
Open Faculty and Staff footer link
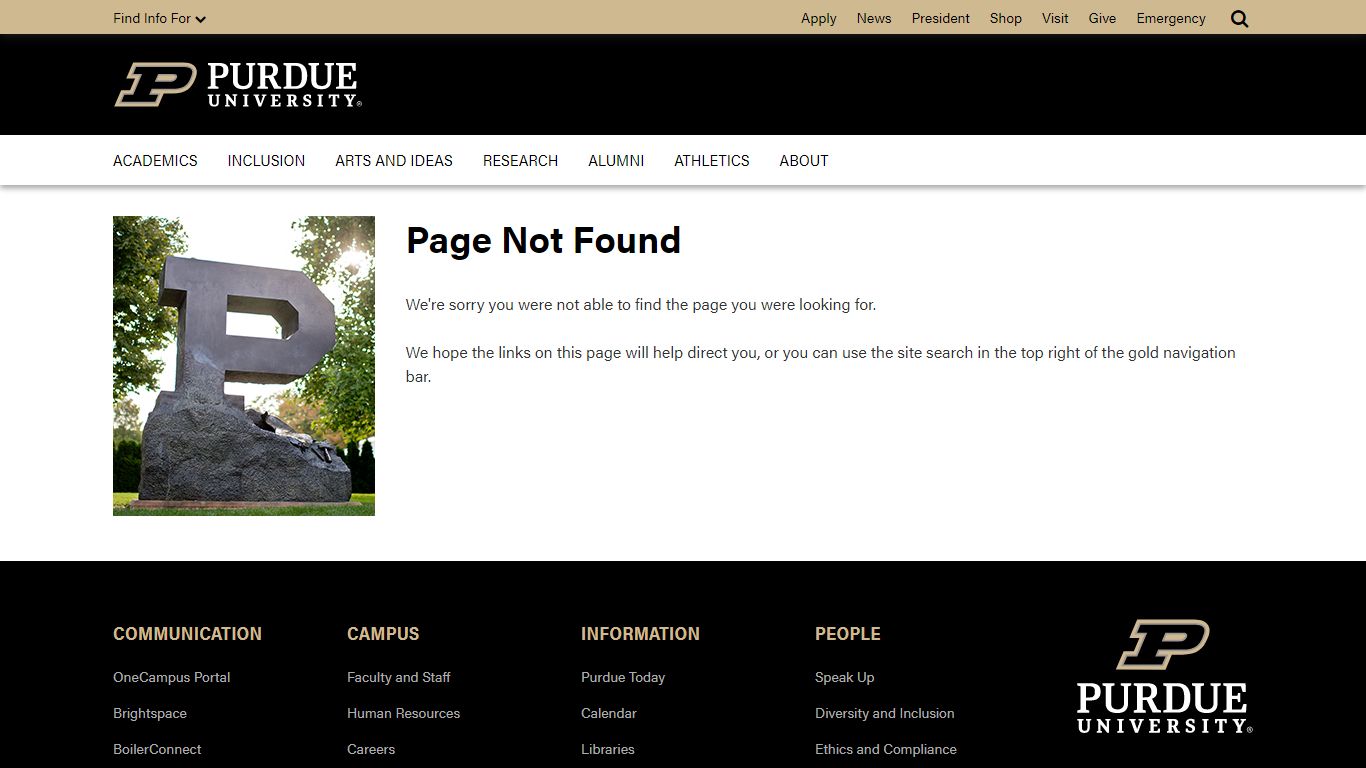pyautogui.click(x=399, y=677)
